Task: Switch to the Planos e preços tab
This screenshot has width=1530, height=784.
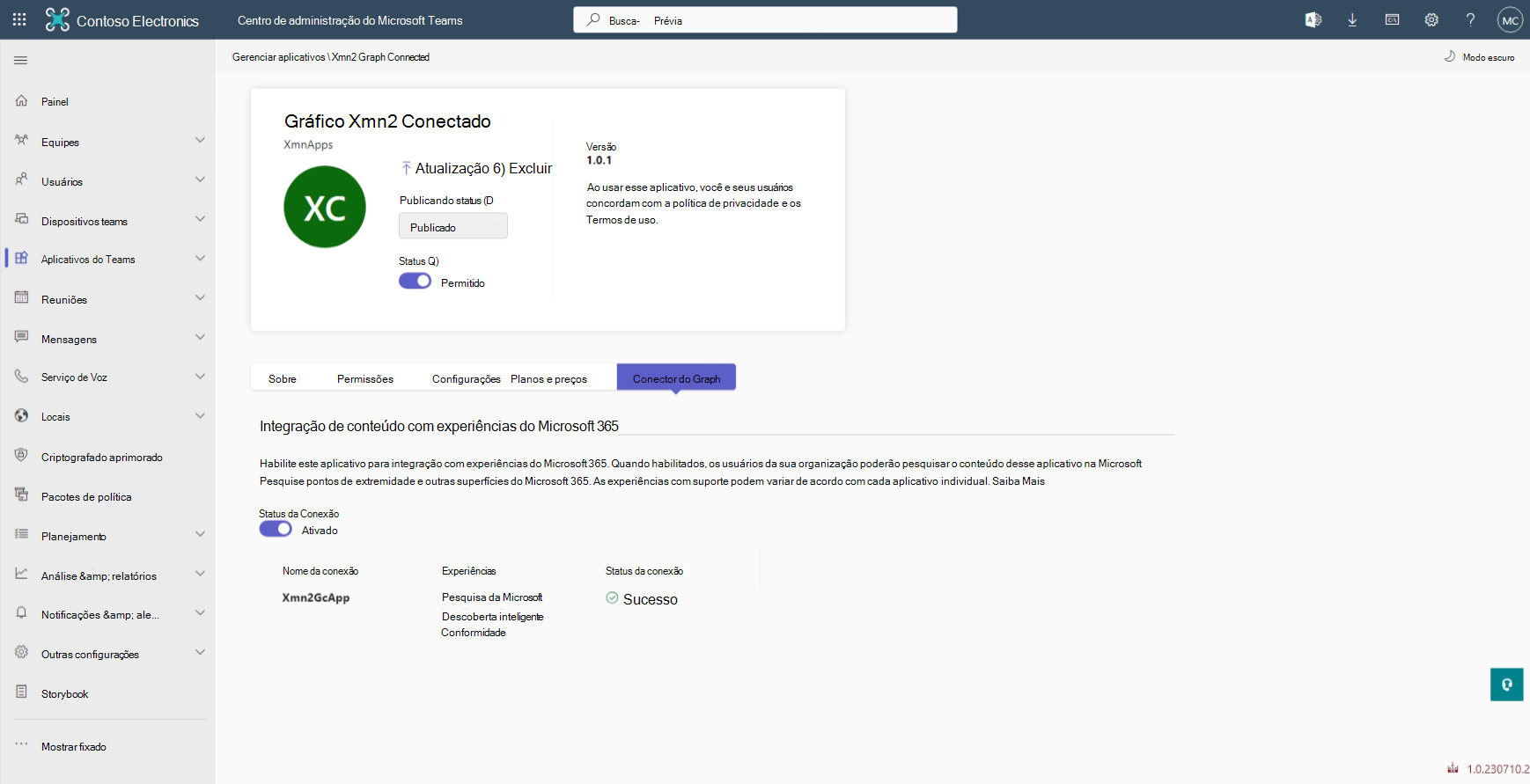Action: pyautogui.click(x=548, y=379)
